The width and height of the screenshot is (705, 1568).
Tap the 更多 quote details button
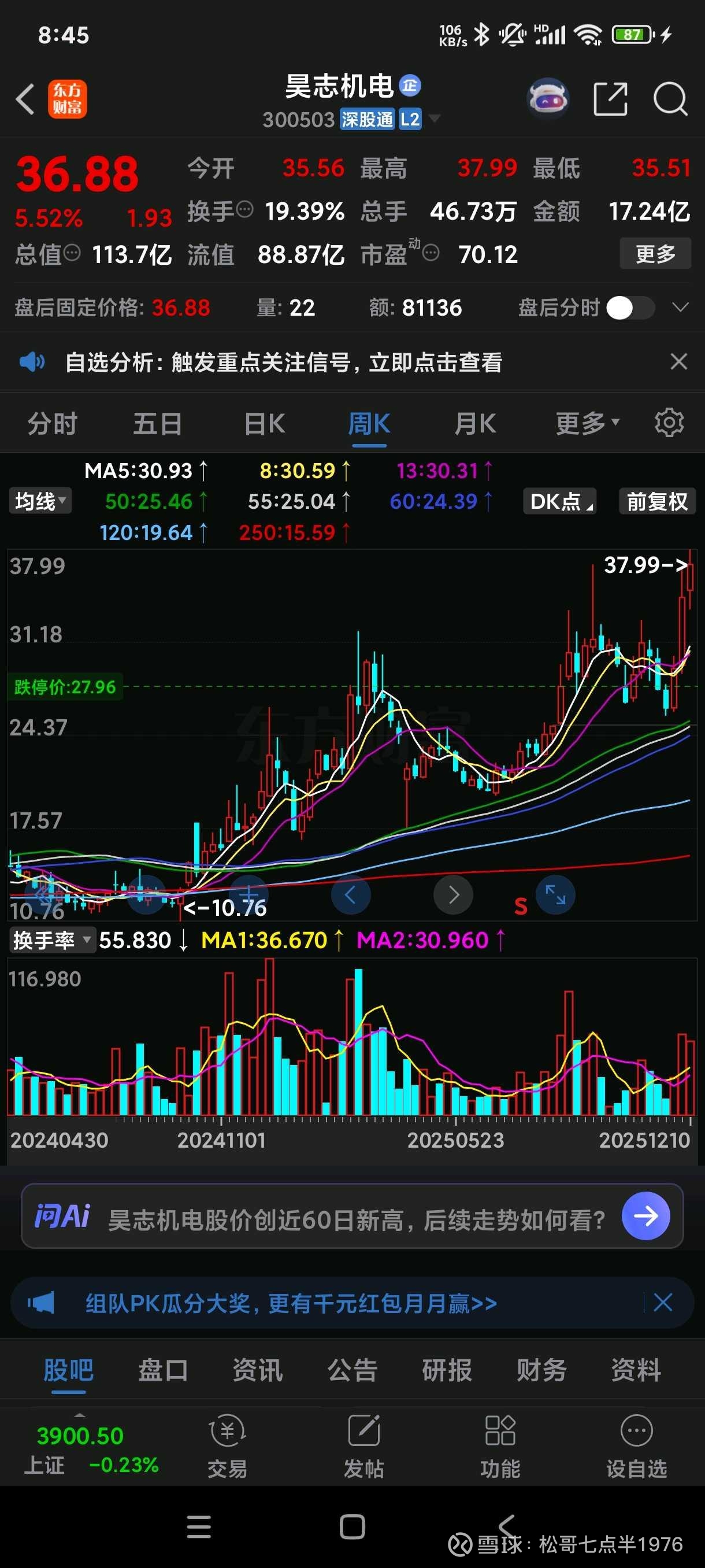655,253
